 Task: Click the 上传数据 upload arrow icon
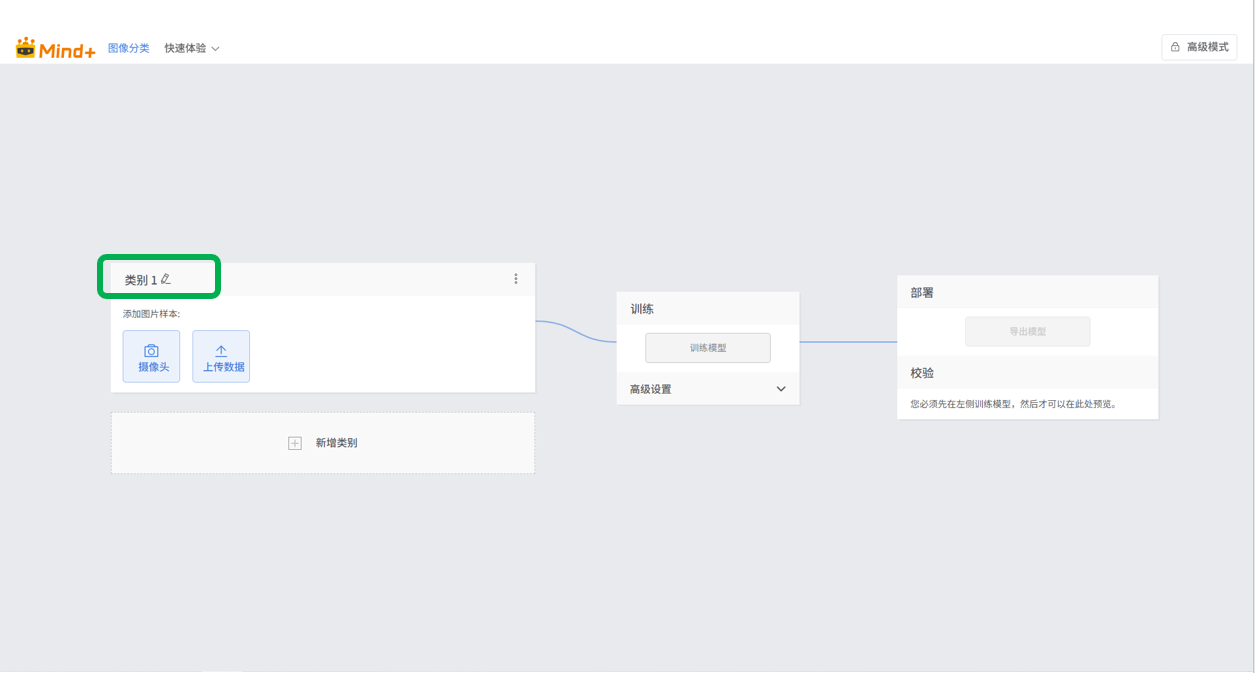[221, 351]
